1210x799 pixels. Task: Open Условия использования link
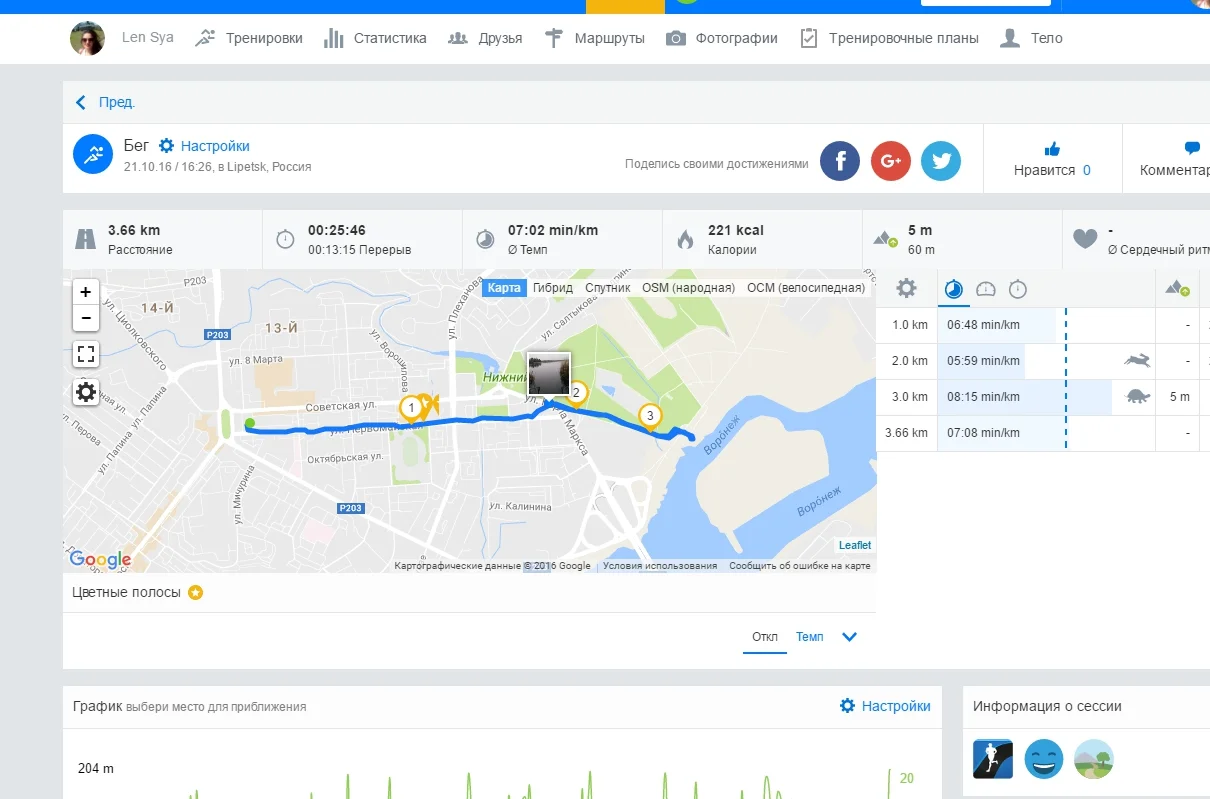coord(660,566)
